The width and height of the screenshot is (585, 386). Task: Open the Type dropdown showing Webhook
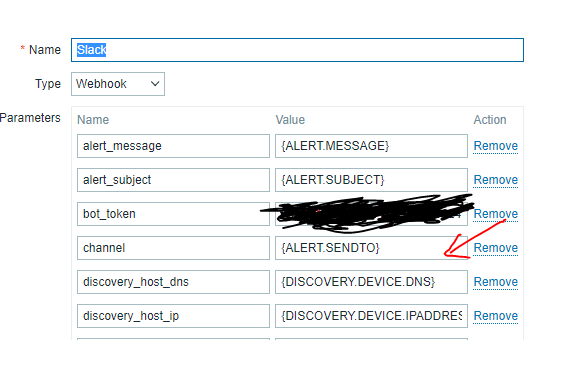tap(118, 84)
